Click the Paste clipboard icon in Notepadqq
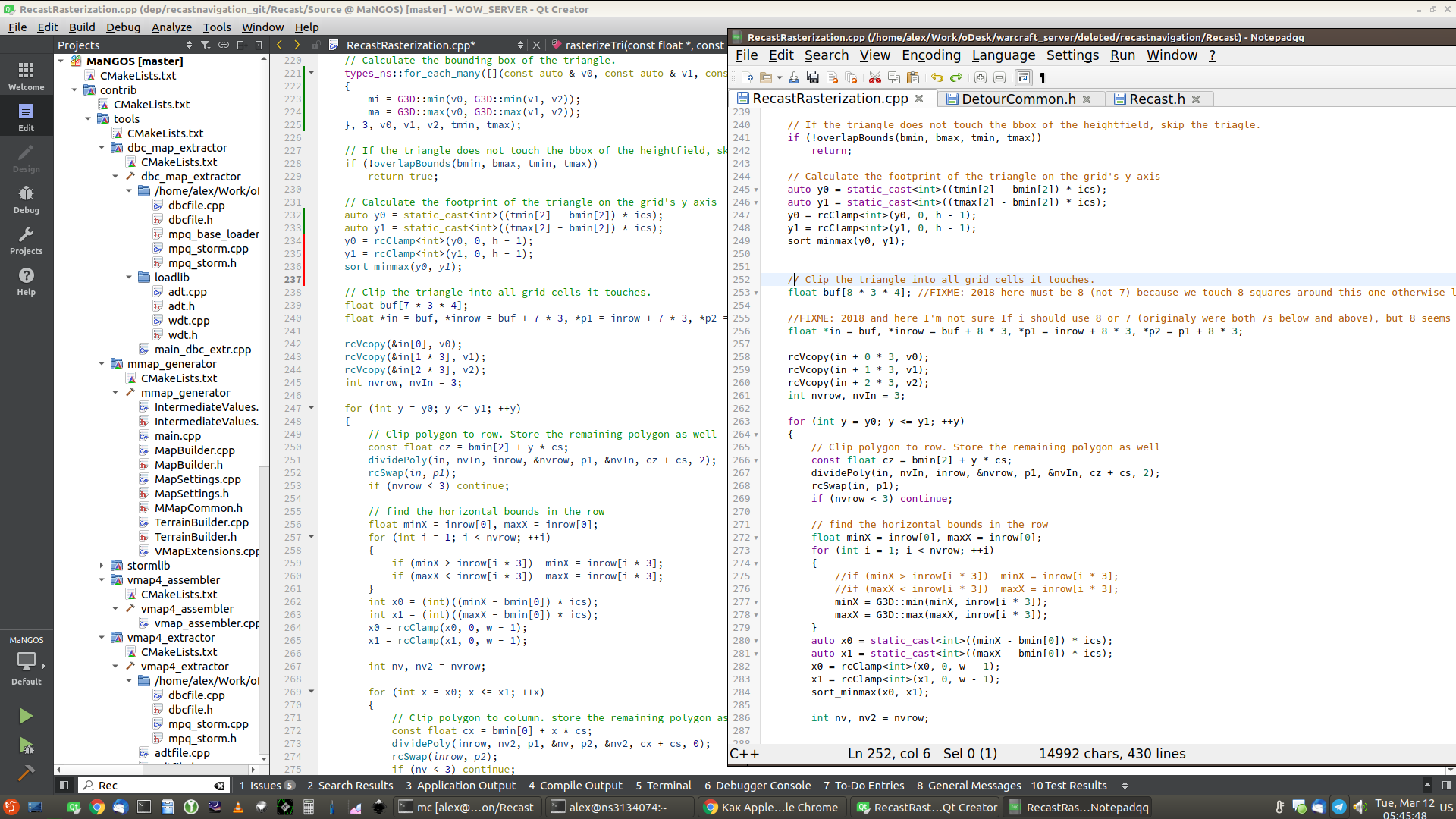 [x=914, y=77]
